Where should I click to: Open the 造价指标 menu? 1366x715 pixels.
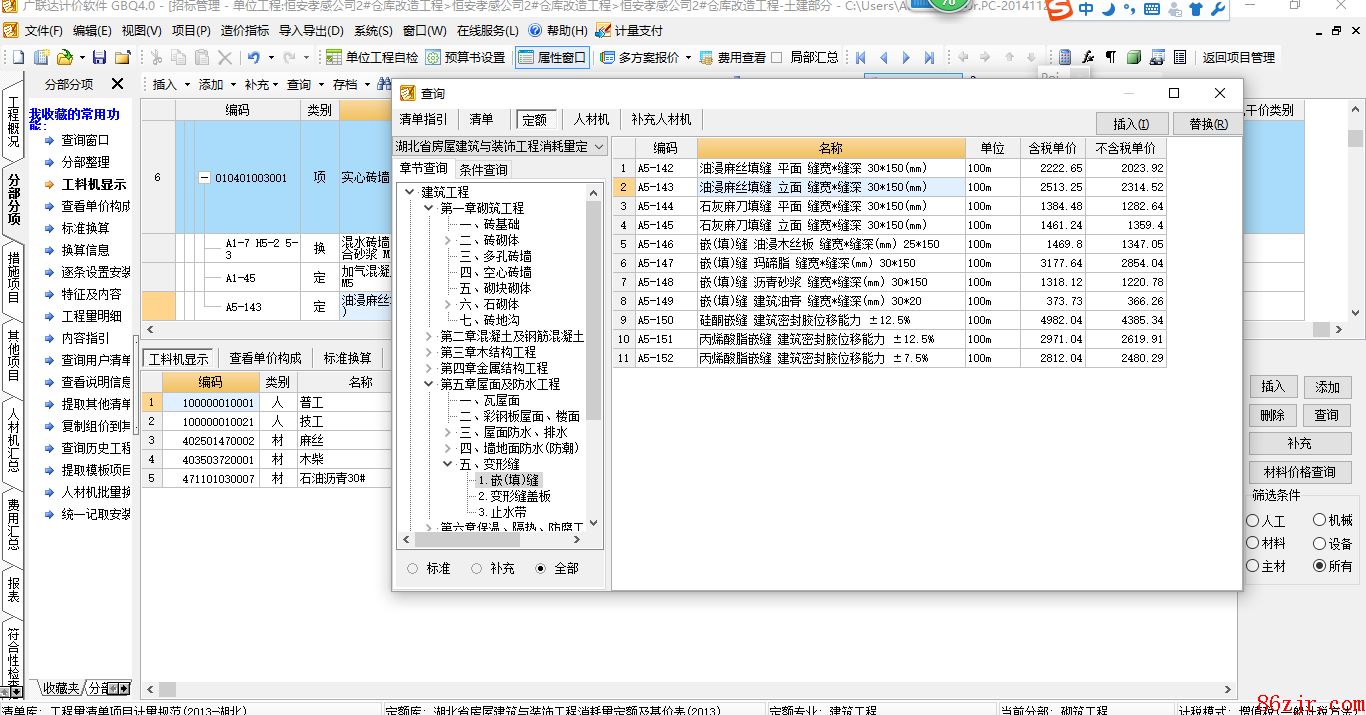[x=244, y=31]
